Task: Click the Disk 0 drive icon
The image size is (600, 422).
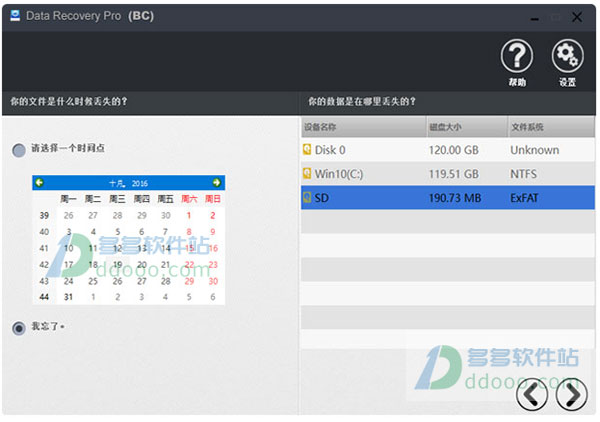Action: (307, 149)
